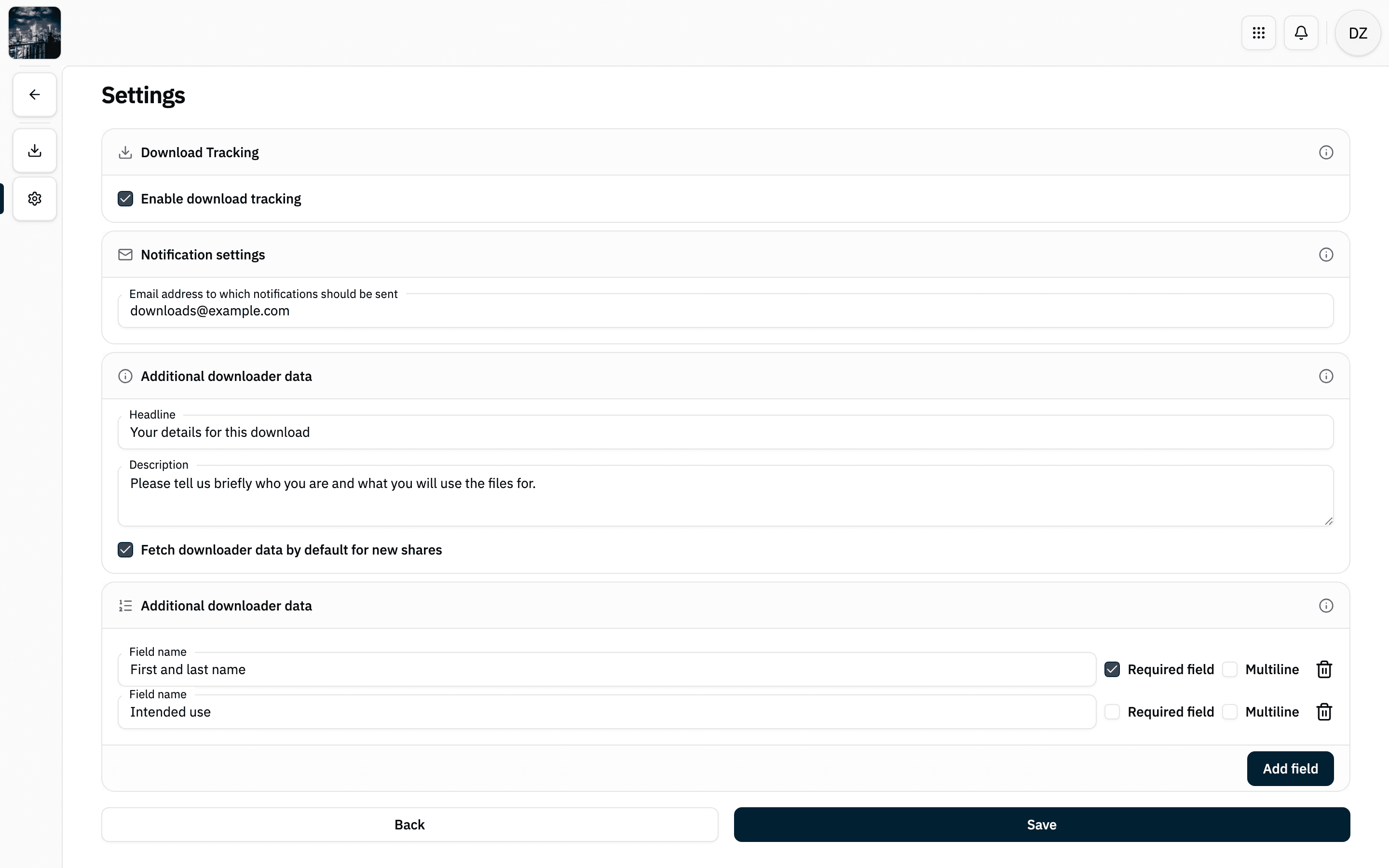Delete the First and last name field
Screen dimensions: 1389x868
click(1323, 669)
